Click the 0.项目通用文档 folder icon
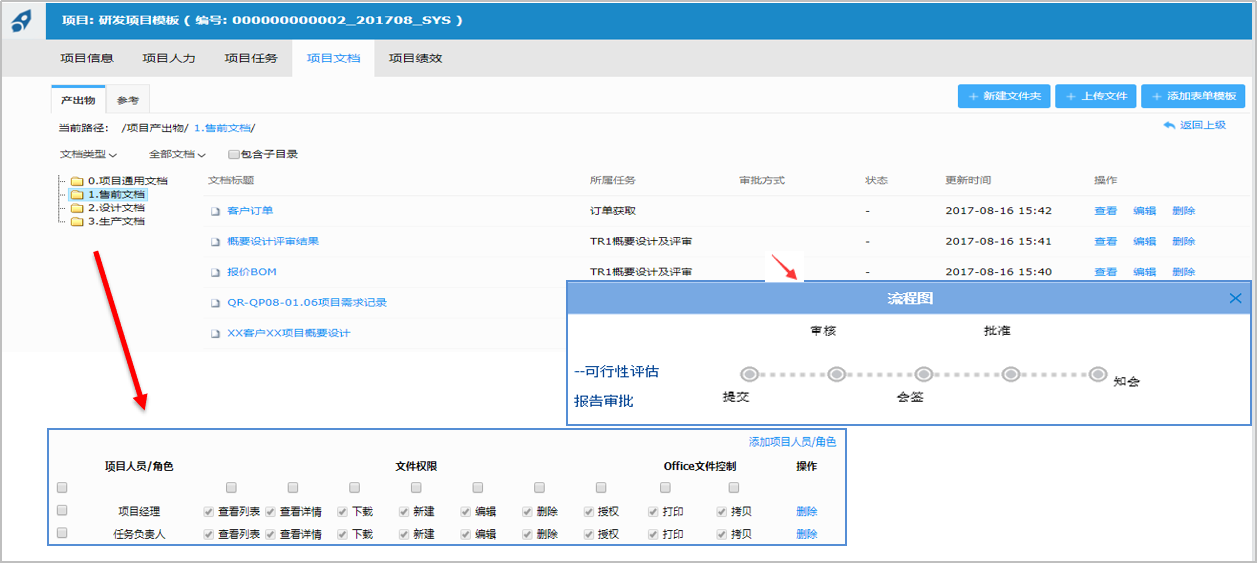The height and width of the screenshot is (564, 1257). click(77, 181)
